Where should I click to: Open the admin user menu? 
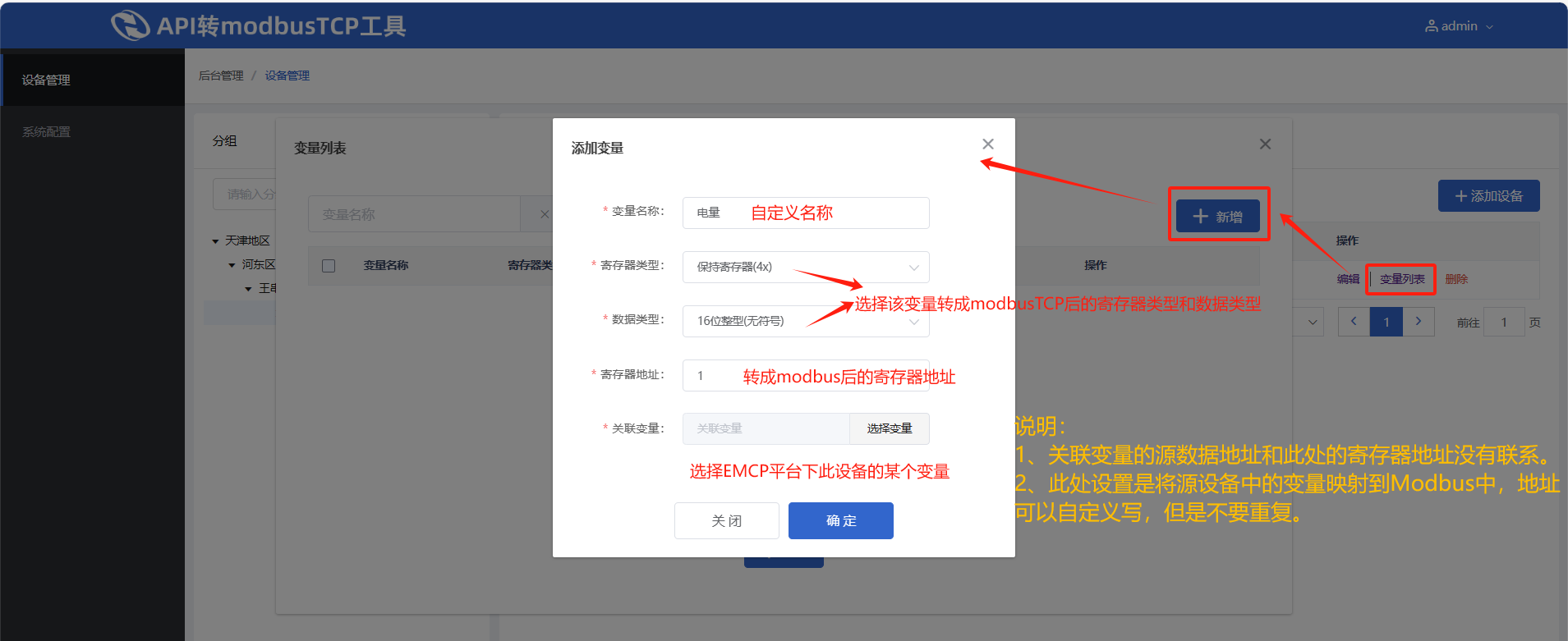(x=1460, y=26)
